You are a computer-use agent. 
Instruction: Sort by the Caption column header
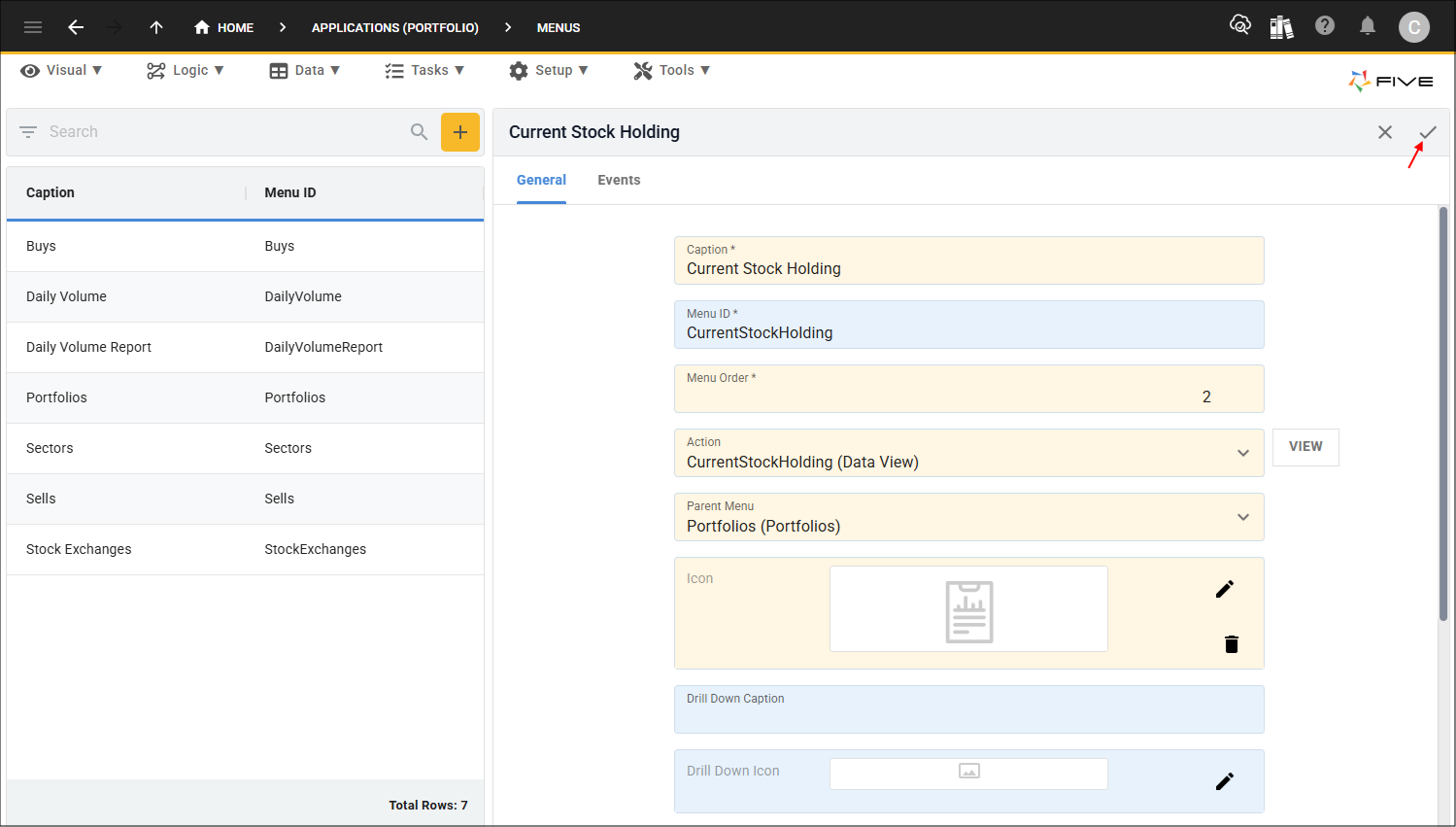point(51,192)
